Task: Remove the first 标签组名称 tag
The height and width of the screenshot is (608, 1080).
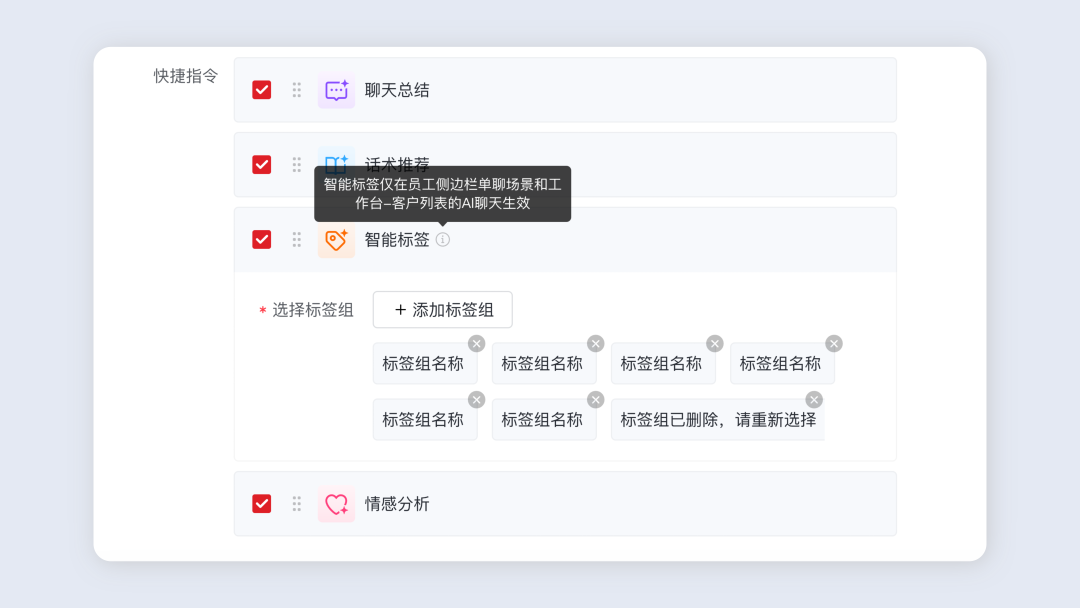Action: pos(476,342)
